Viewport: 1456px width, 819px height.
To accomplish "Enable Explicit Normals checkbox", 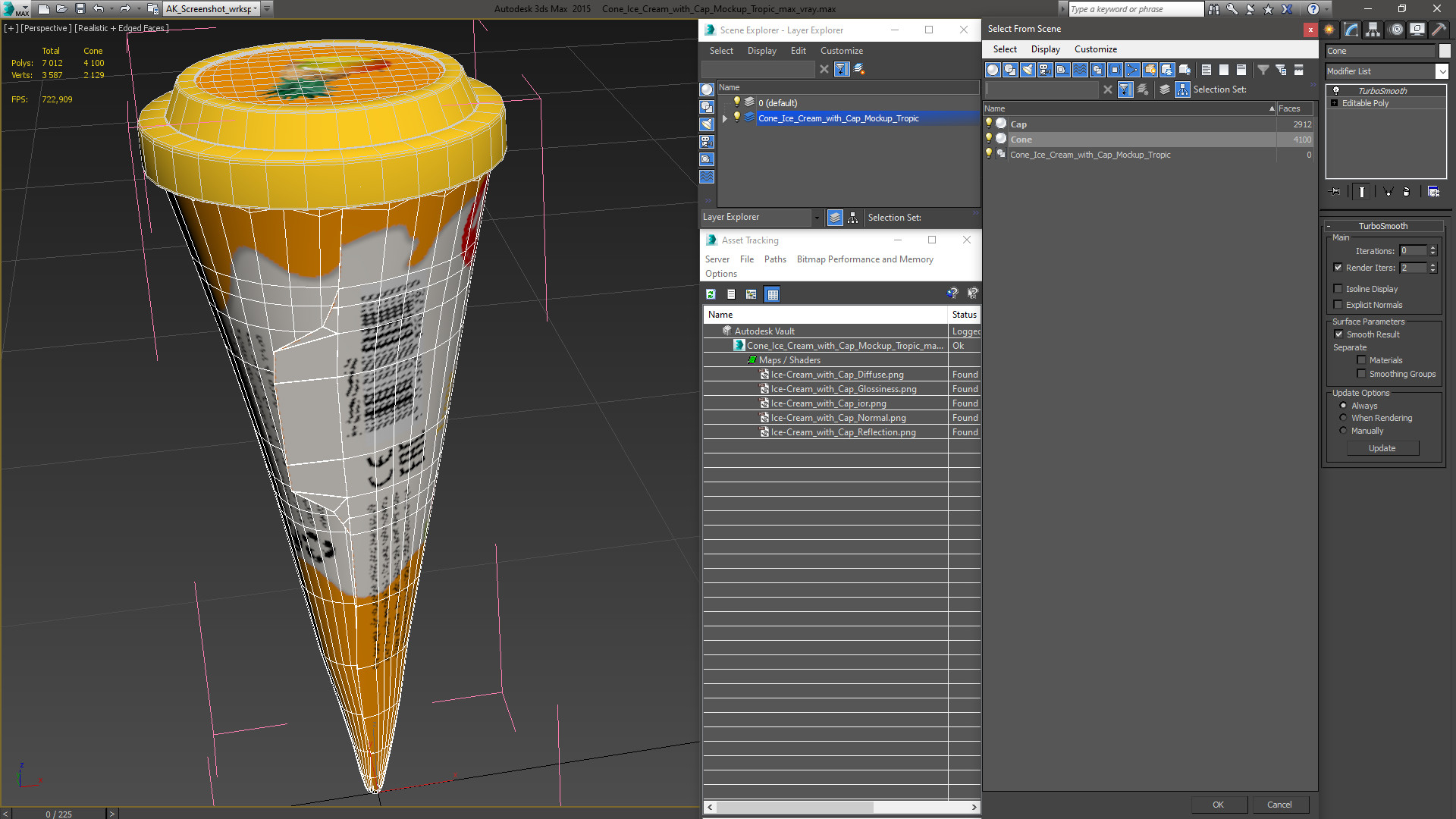I will point(1338,305).
